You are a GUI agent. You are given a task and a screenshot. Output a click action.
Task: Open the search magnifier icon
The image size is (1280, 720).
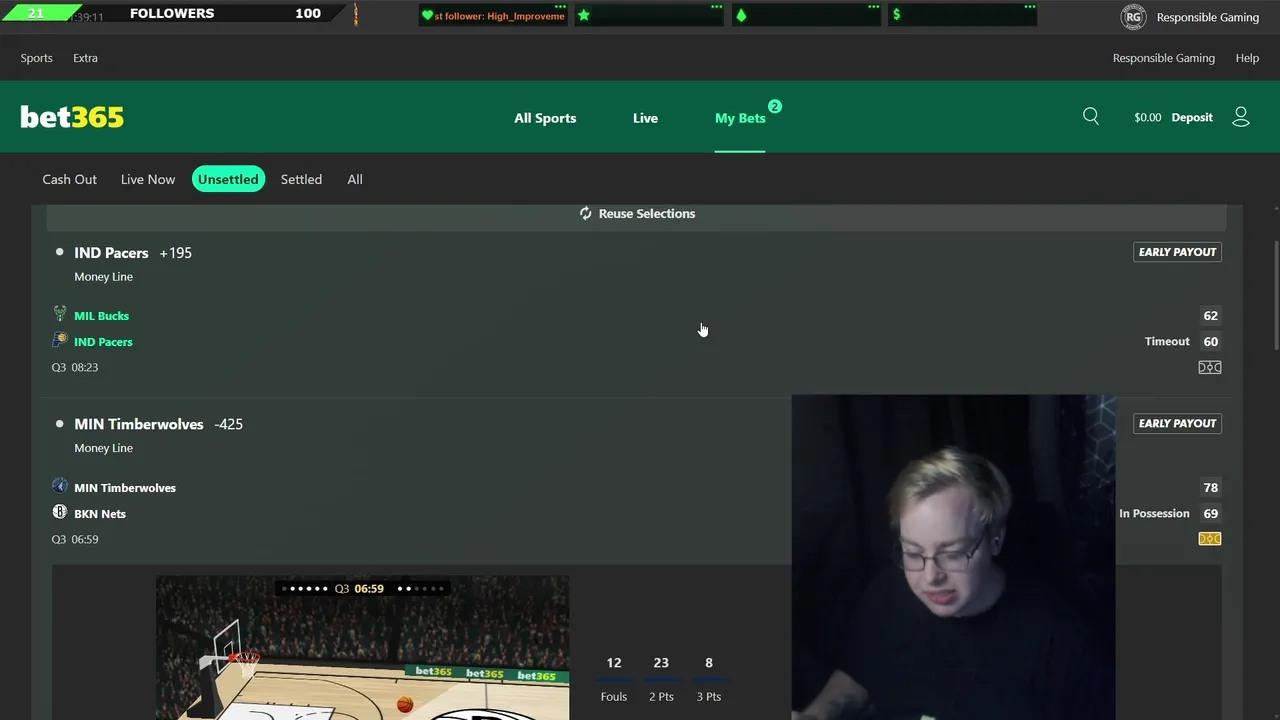(1091, 117)
